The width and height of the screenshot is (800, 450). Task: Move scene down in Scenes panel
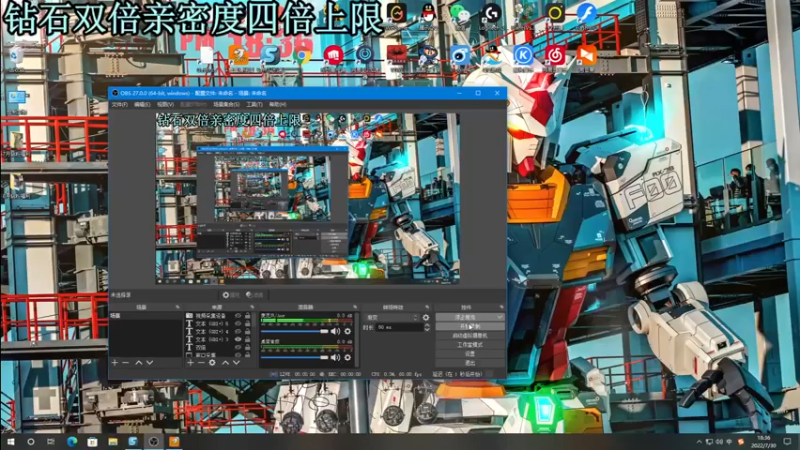(149, 362)
